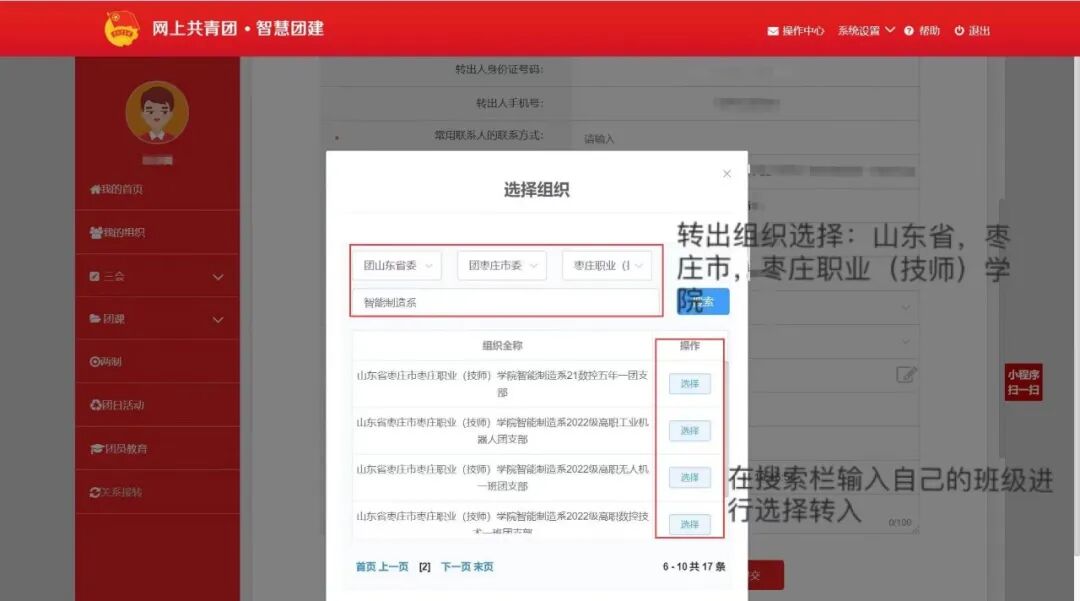
Task: Open the 团山东省委 province dropdown
Action: pyautogui.click(x=397, y=266)
